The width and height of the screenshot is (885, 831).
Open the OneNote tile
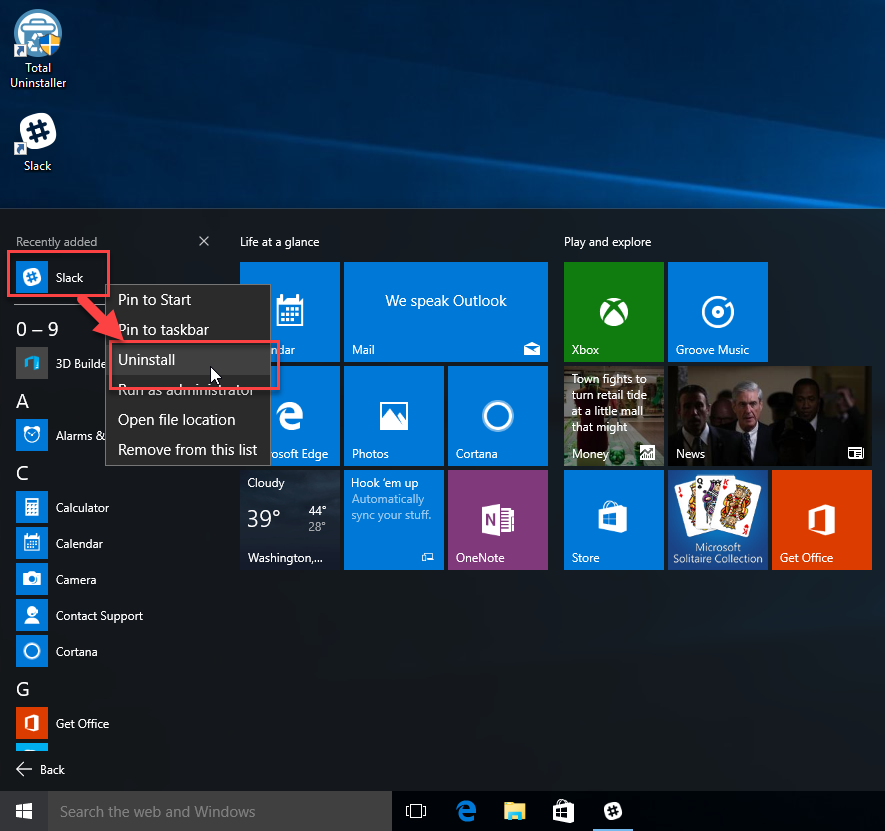[498, 520]
